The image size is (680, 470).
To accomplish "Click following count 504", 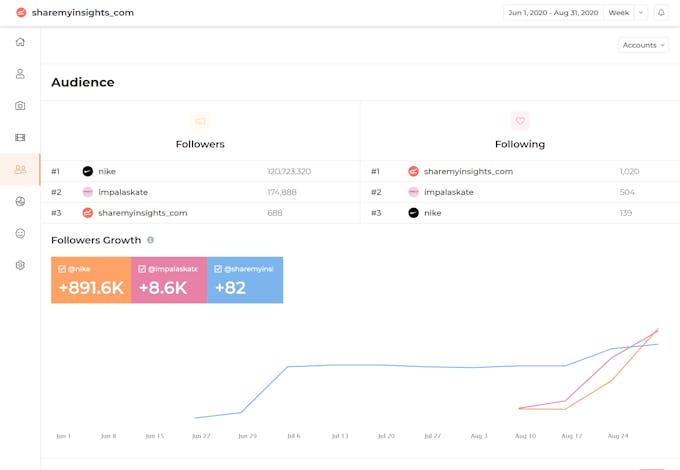I will 627,192.
